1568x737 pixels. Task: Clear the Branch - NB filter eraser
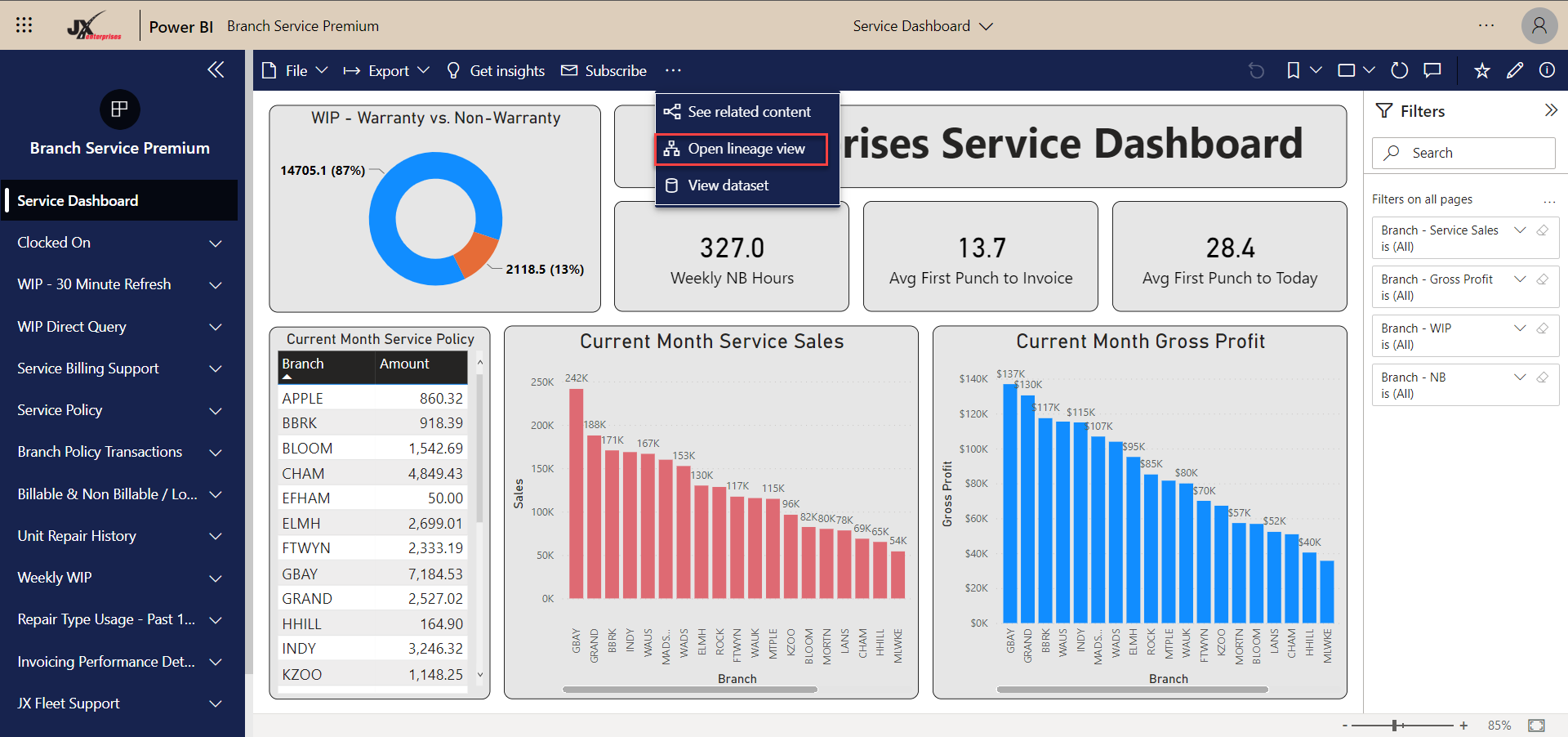click(x=1542, y=377)
